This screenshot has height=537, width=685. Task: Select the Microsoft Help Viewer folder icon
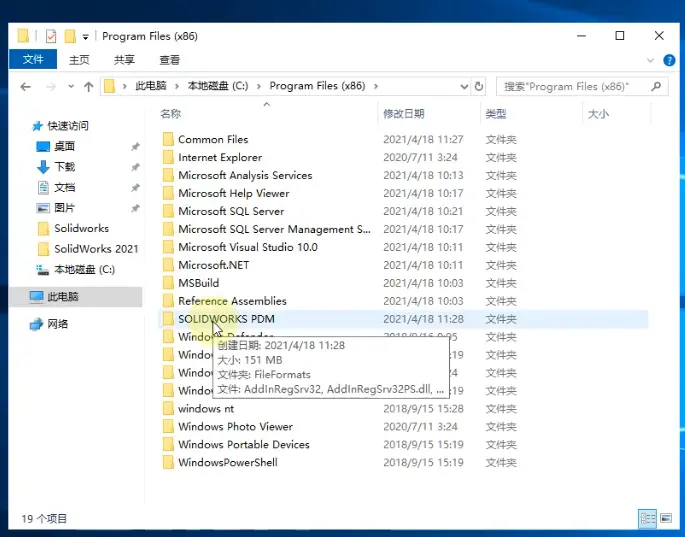click(168, 193)
